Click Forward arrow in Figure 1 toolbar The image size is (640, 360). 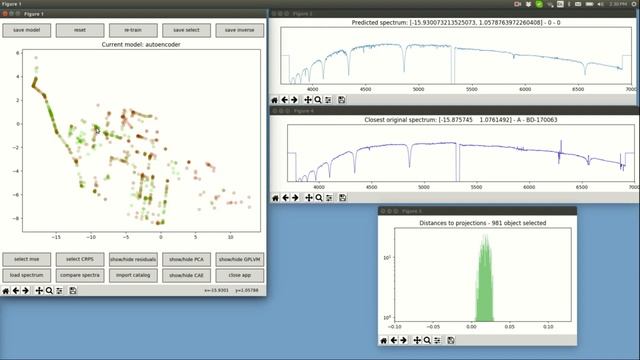pyautogui.click(x=25, y=291)
